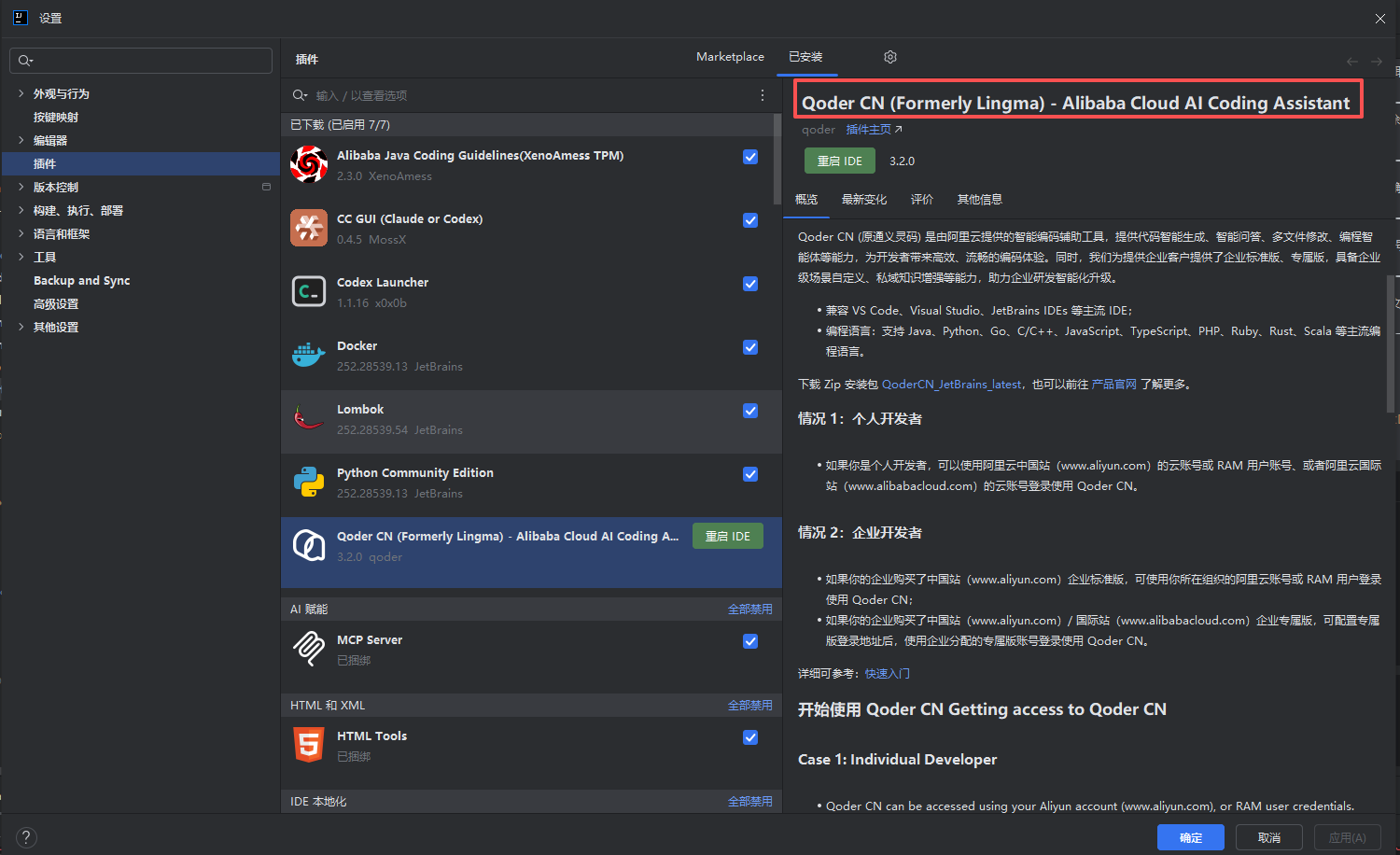The height and width of the screenshot is (855, 1400).
Task: Disable the MCP Server plugin checkbox
Action: (x=750, y=641)
